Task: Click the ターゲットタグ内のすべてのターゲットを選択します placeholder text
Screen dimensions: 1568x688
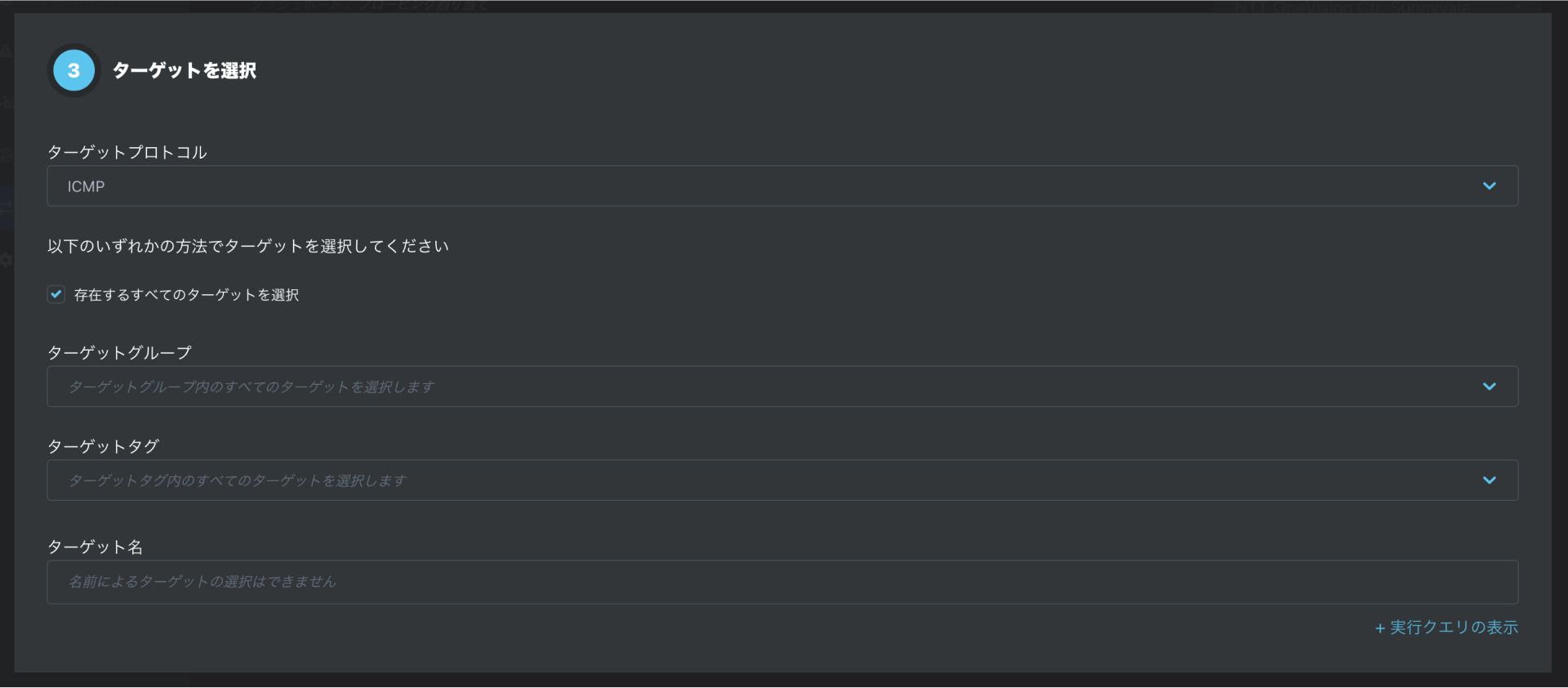Action: point(238,480)
